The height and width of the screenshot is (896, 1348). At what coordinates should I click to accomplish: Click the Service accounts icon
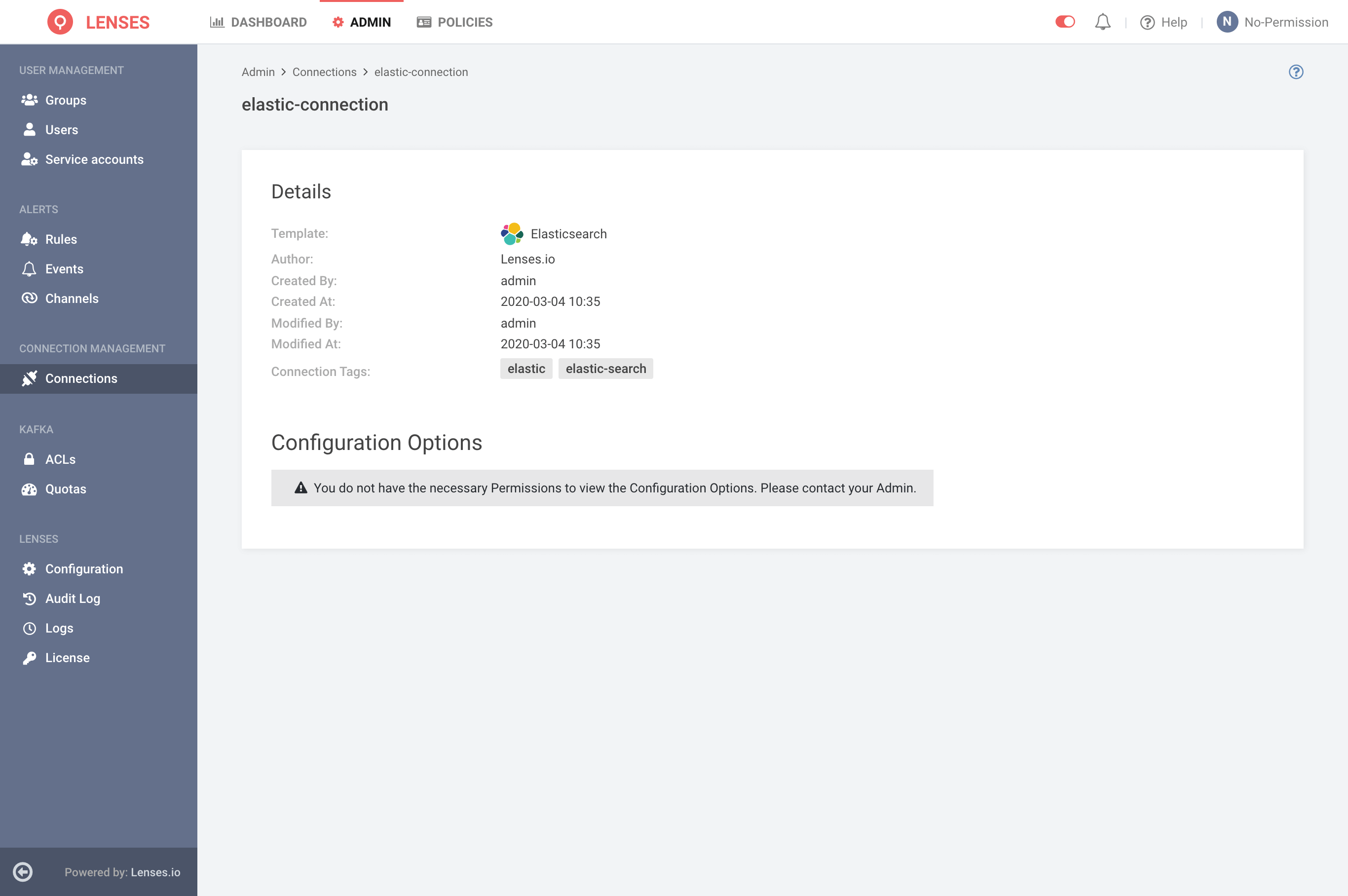tap(28, 159)
